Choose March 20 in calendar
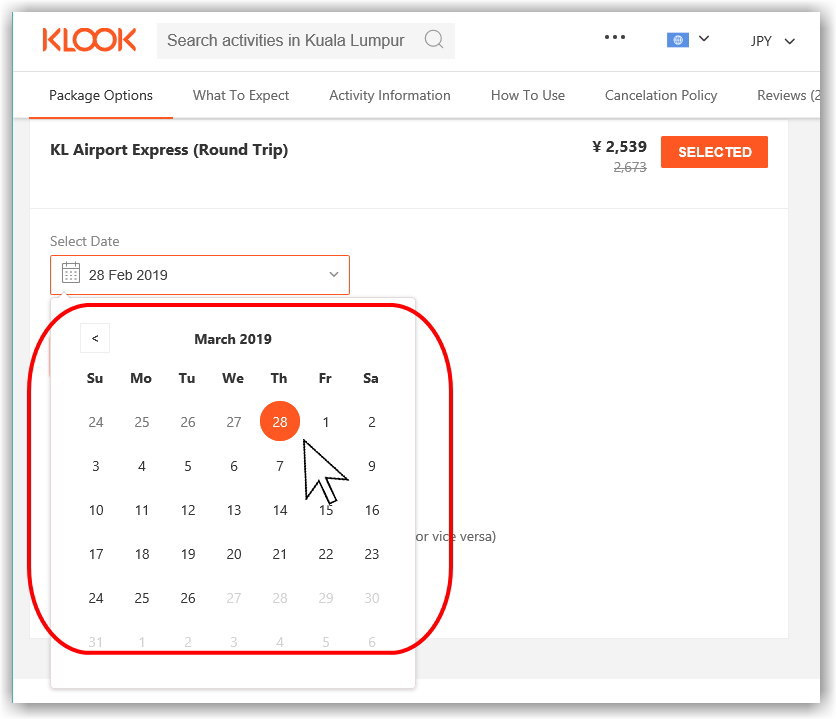The height and width of the screenshot is (719, 836). click(x=234, y=554)
